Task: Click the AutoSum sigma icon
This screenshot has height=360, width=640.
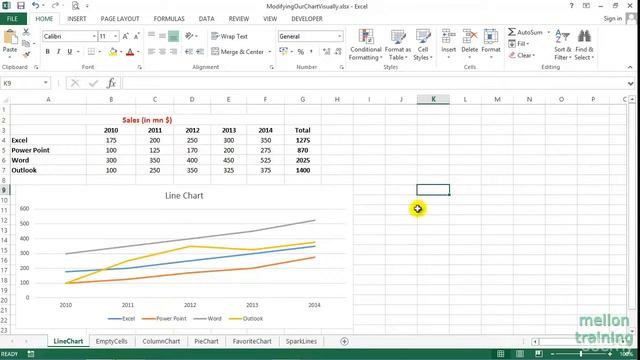Action: coord(512,32)
